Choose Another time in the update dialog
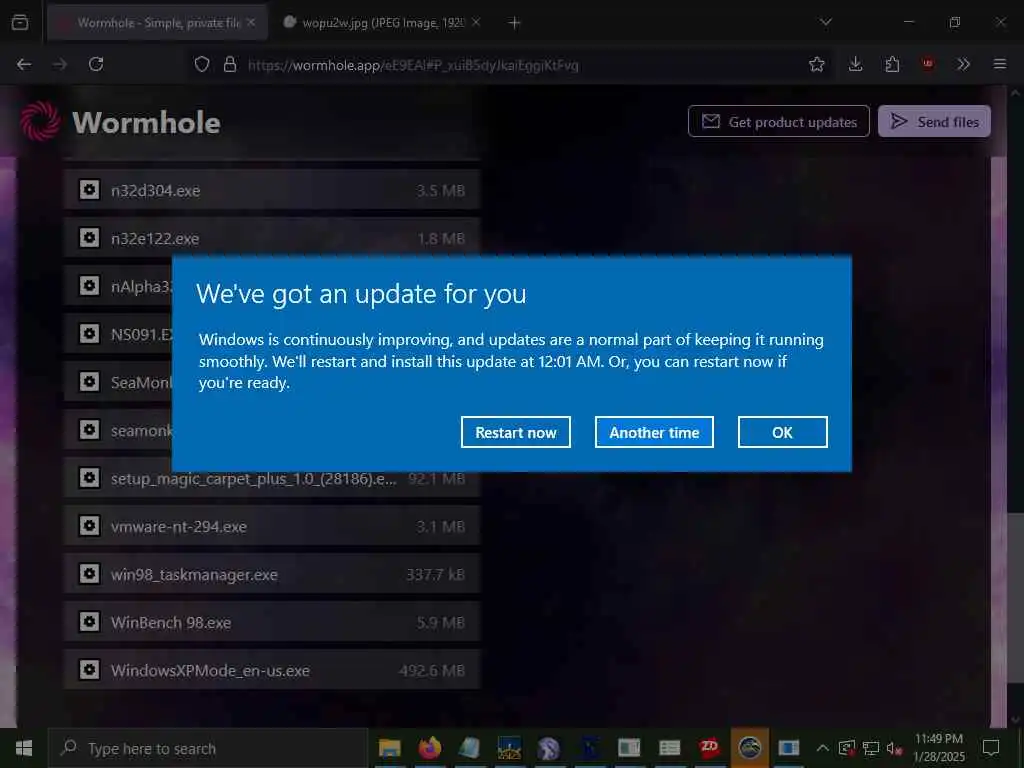 point(654,432)
